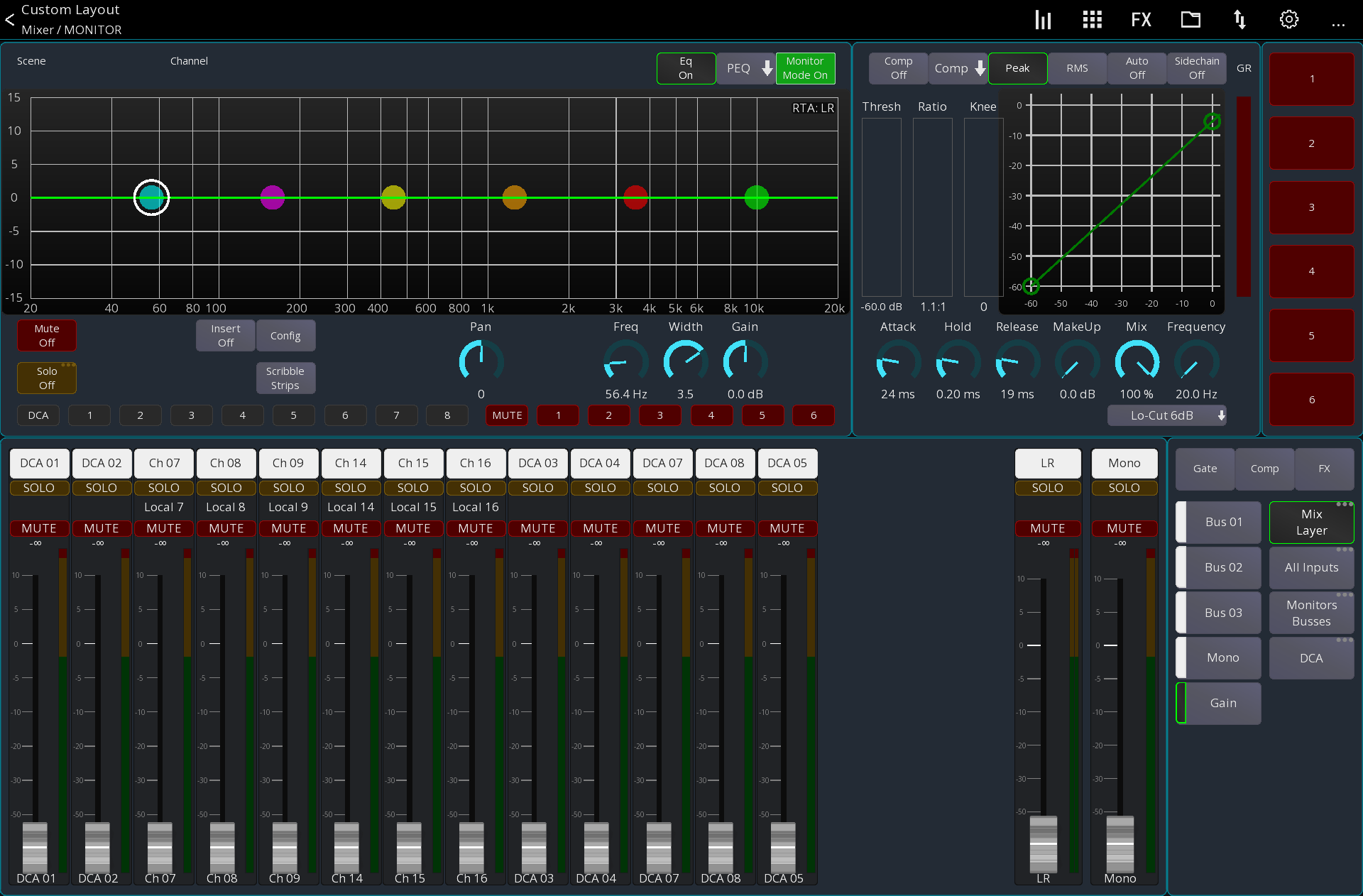Select the Bus 01 mix
The image size is (1363, 896).
[1219, 522]
